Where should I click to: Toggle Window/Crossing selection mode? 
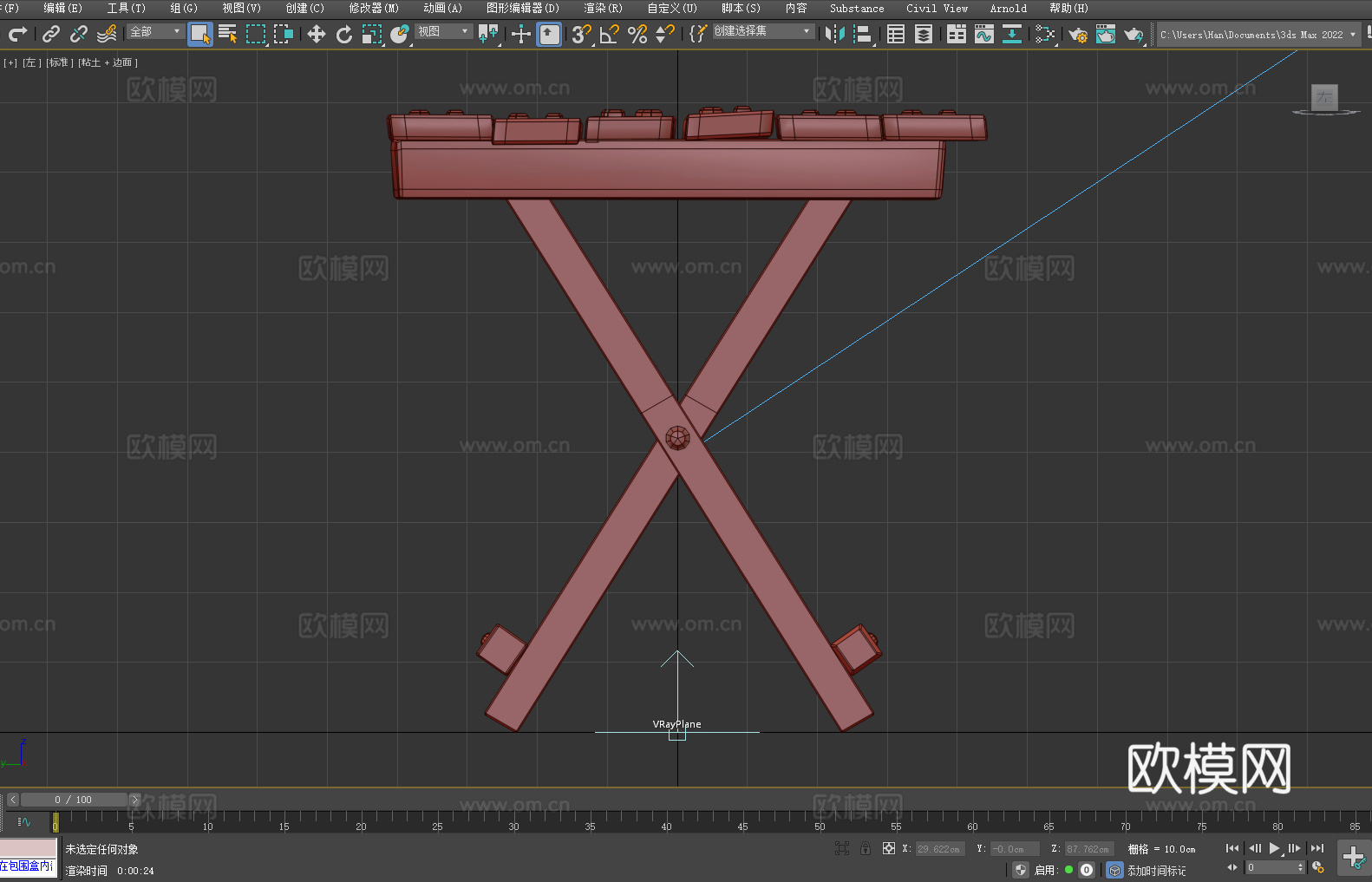pos(284,34)
